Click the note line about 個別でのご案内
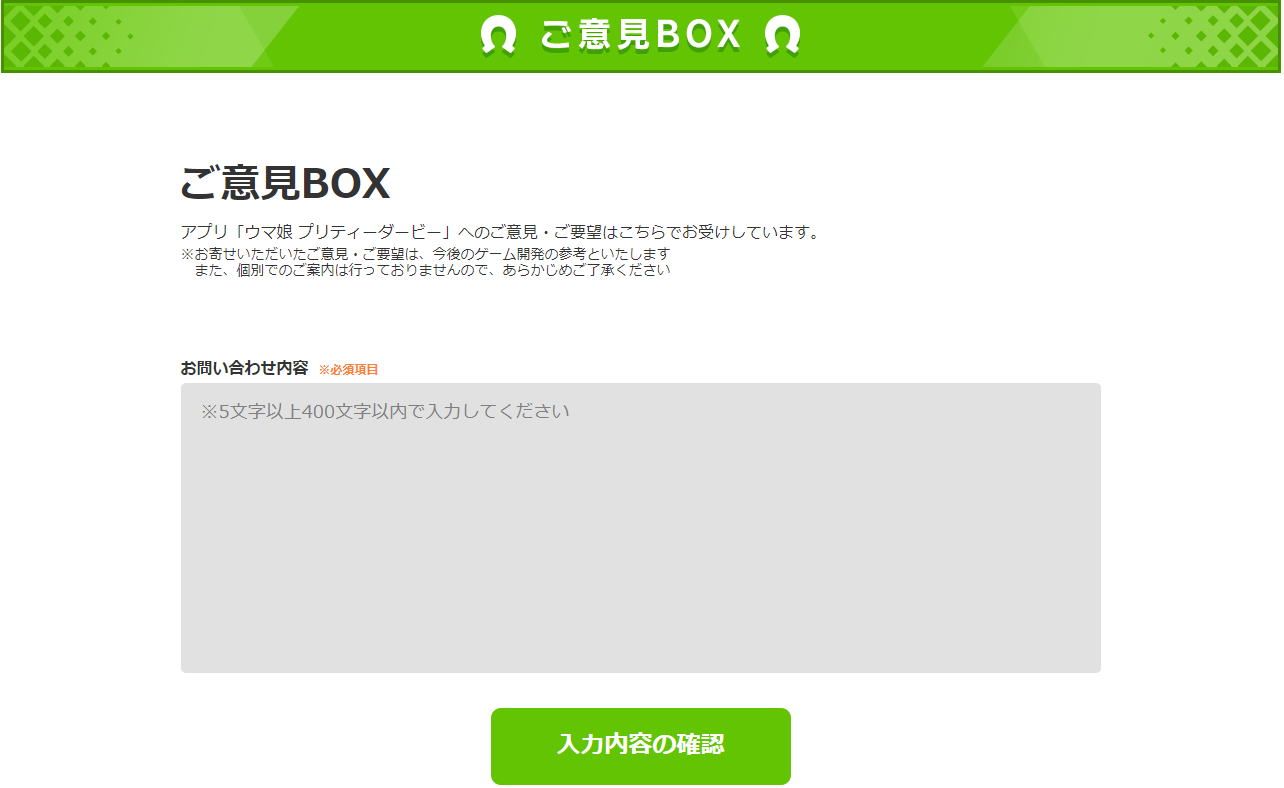The width and height of the screenshot is (1284, 788). pyautogui.click(x=432, y=270)
